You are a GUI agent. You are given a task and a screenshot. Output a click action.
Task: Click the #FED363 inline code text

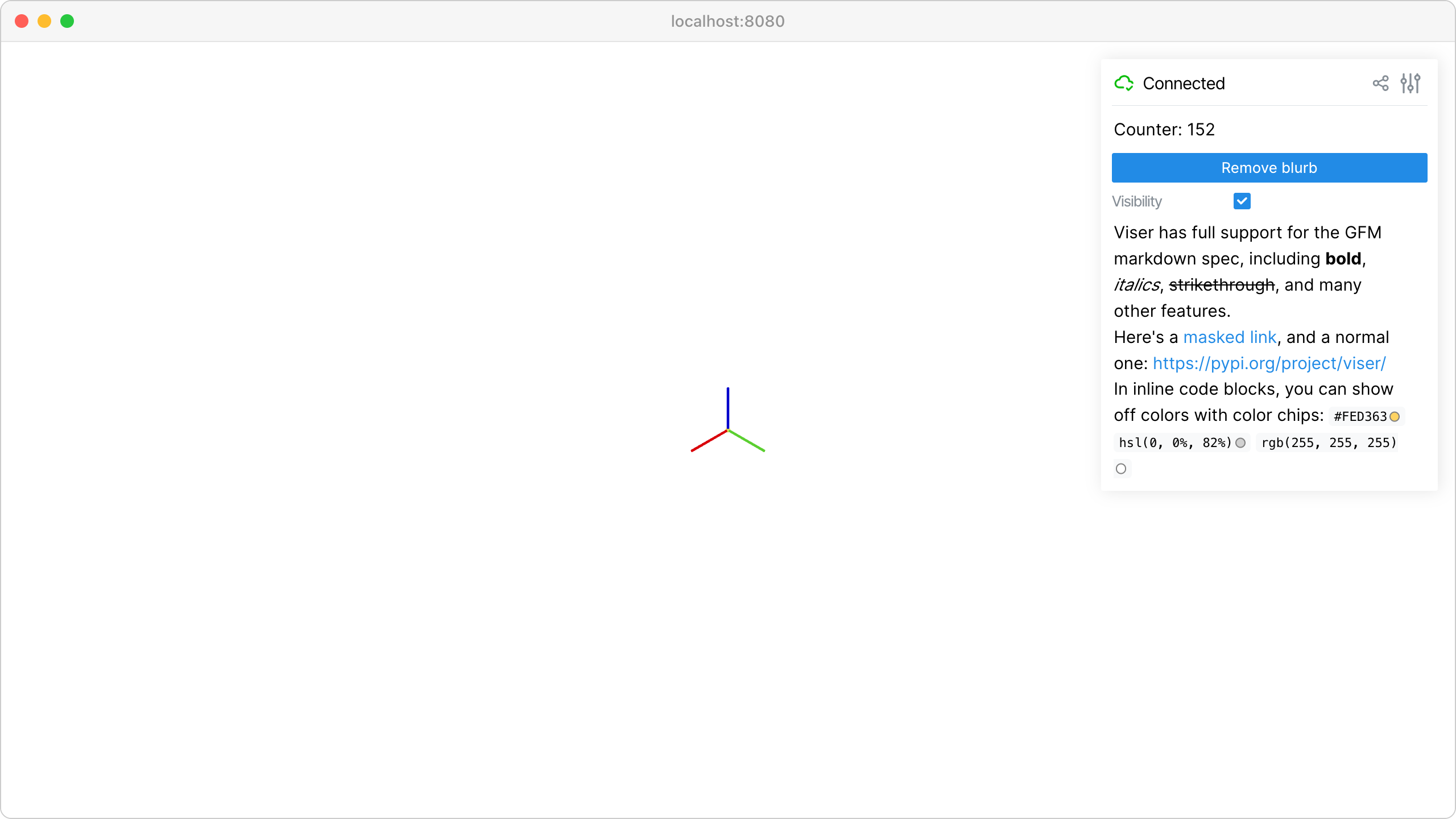click(1360, 417)
